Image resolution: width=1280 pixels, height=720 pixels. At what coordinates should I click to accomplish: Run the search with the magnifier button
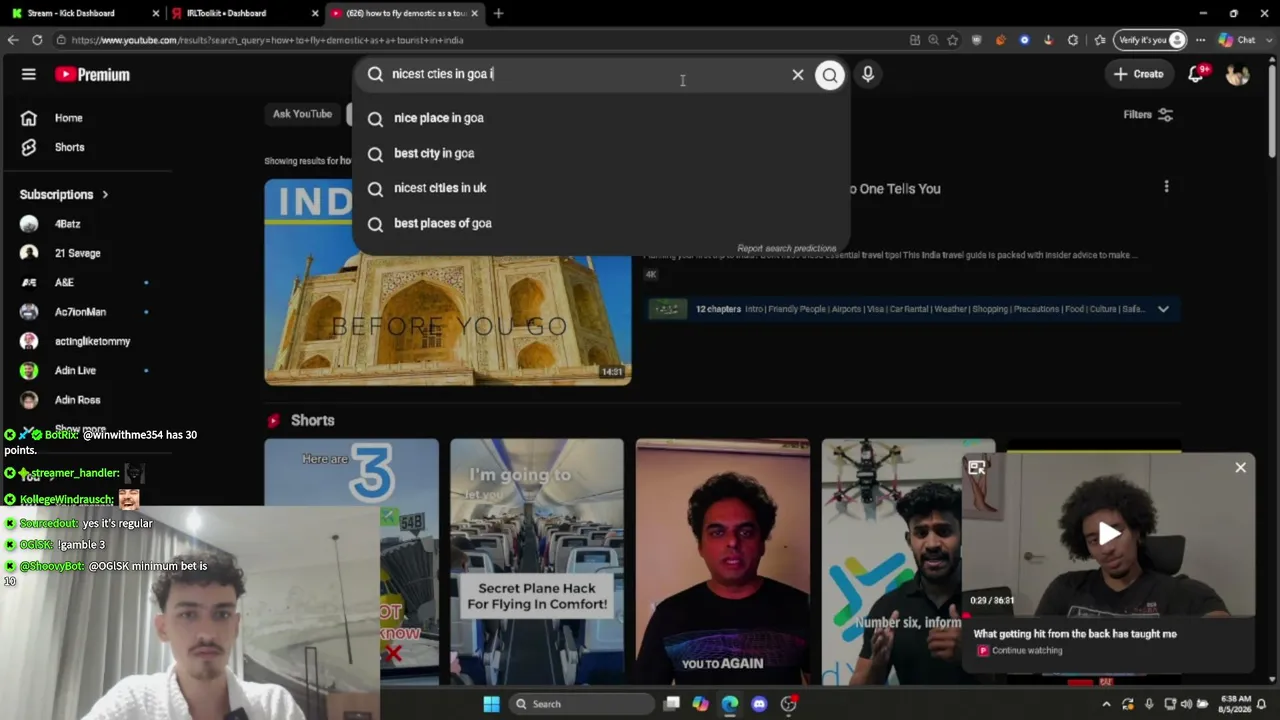pyautogui.click(x=830, y=74)
